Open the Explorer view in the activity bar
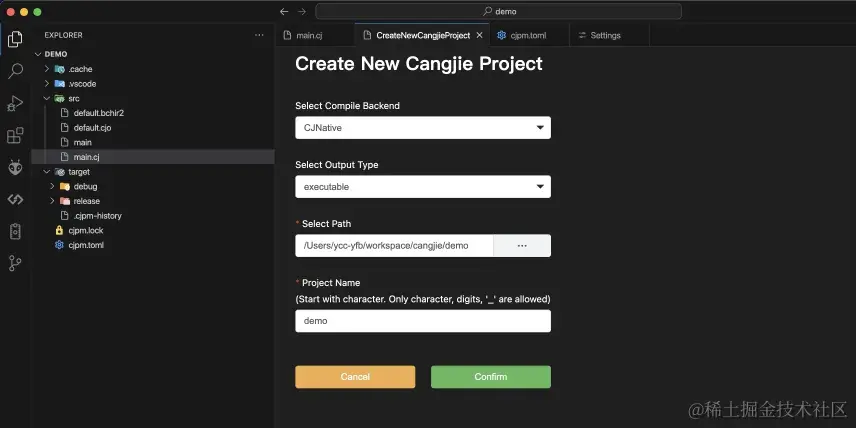This screenshot has height=428, width=856. click(15, 39)
